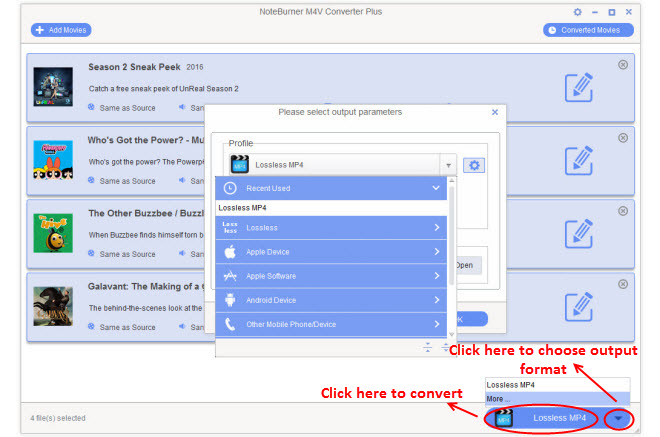Click Season 2 Sneak Peek title
This screenshot has width=660, height=437.
[x=134, y=67]
